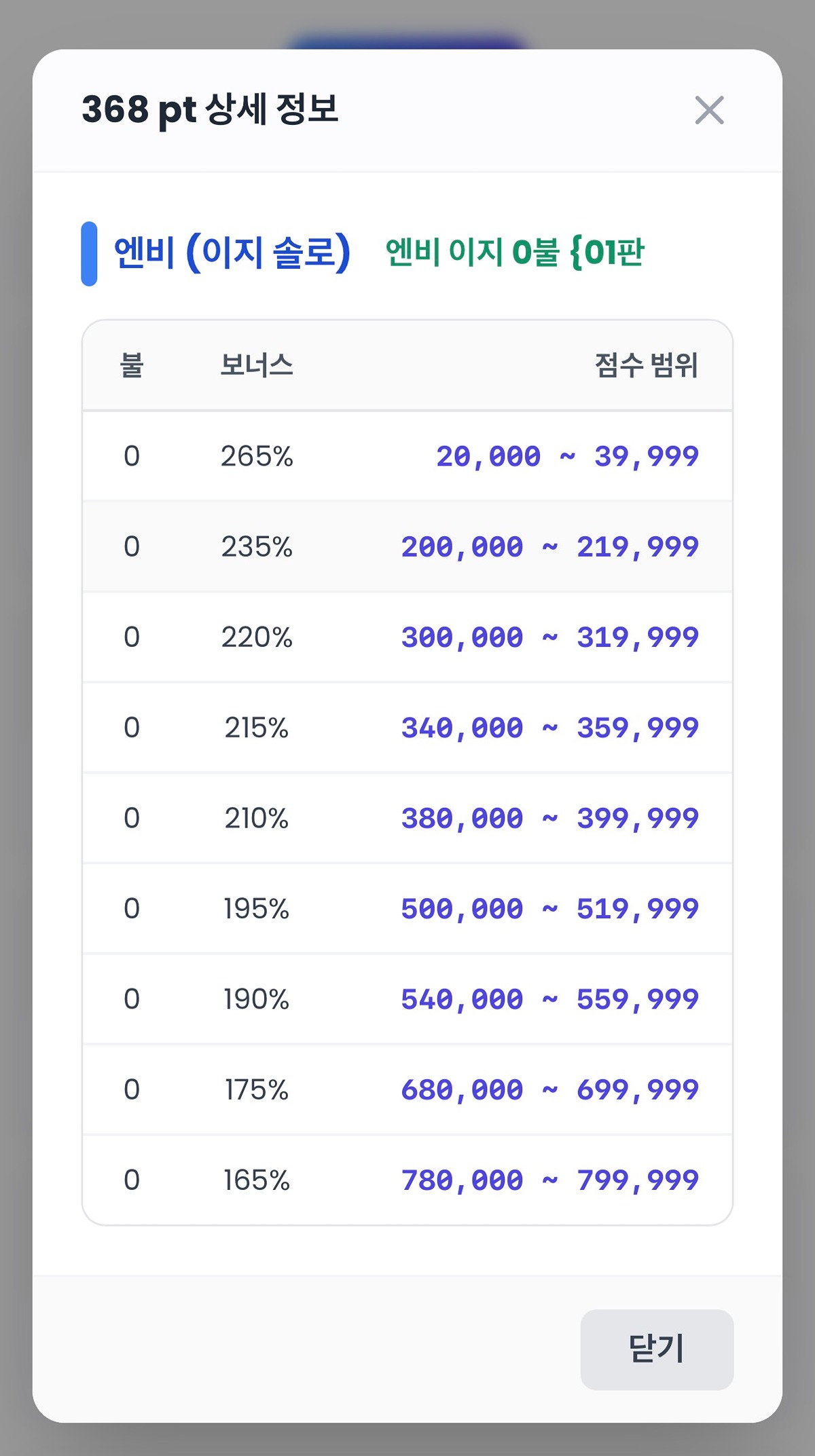
Task: Click the 엔비 (이지 솔로) heading
Action: click(x=232, y=253)
